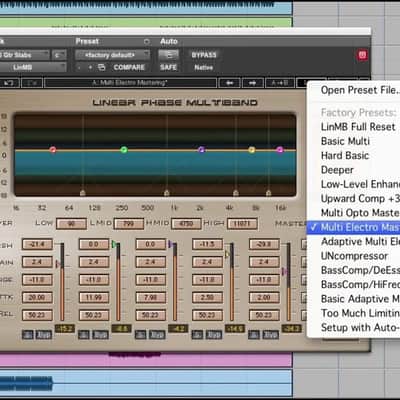Bypass the second band

[100, 334]
